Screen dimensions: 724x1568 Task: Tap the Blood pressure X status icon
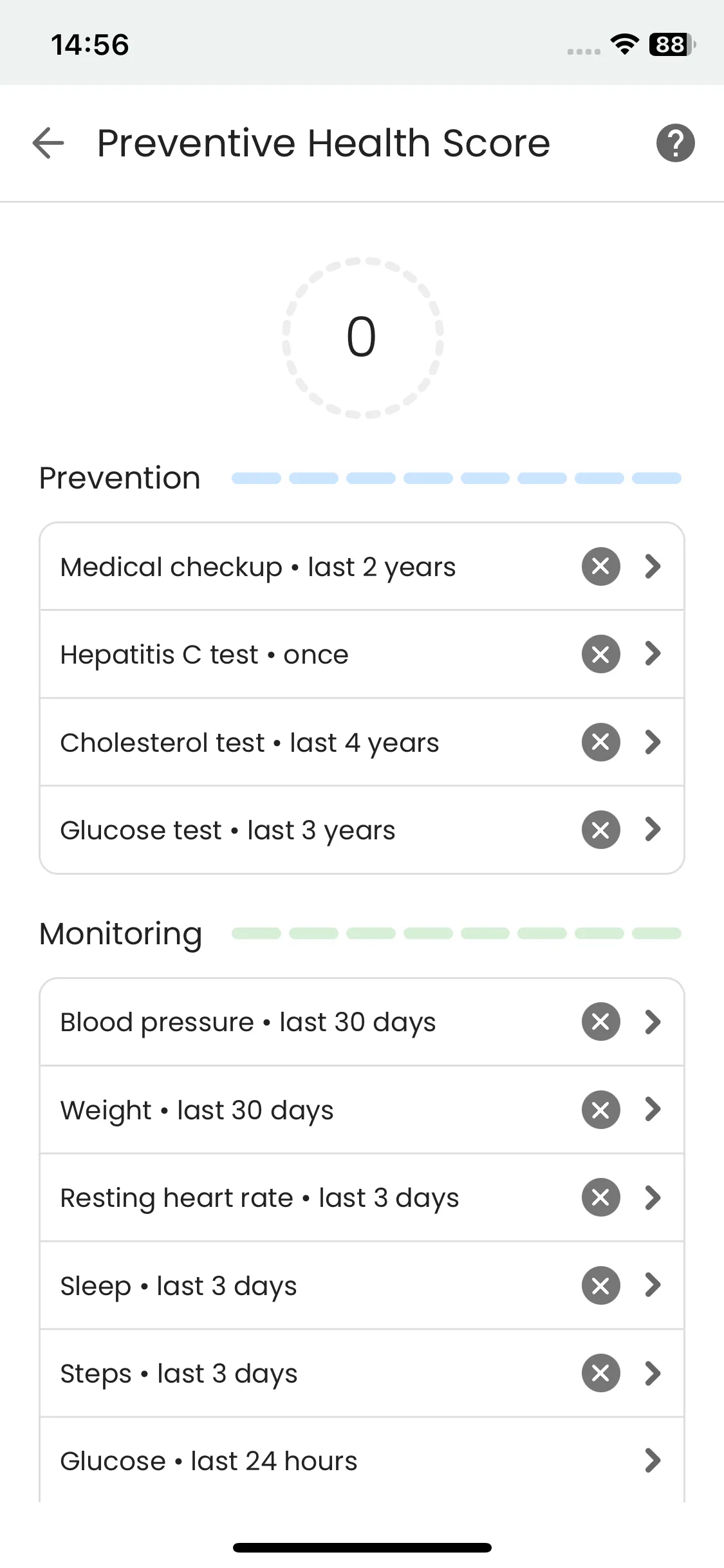(x=600, y=1022)
